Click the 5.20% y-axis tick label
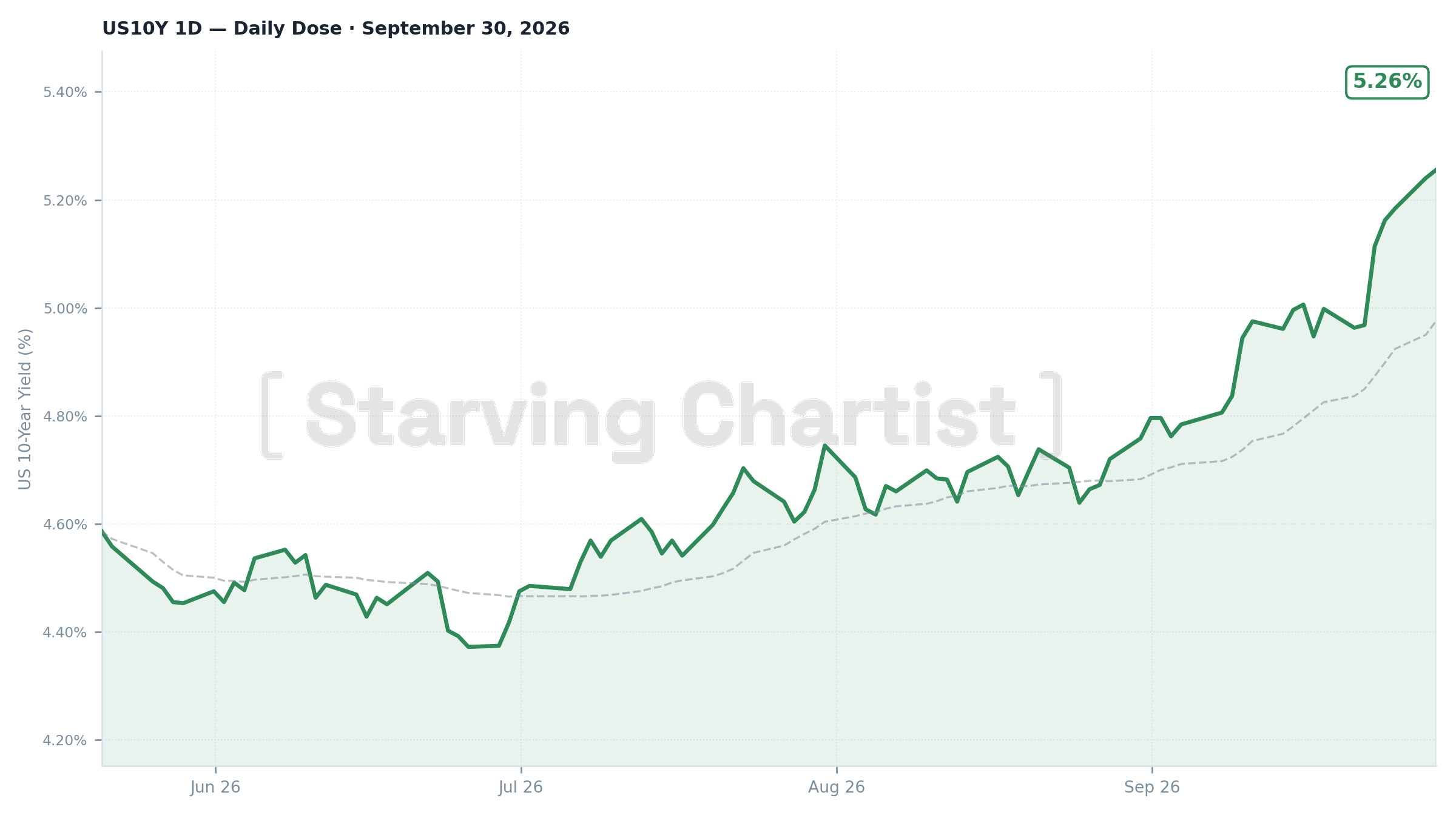1456x815 pixels. [x=65, y=200]
